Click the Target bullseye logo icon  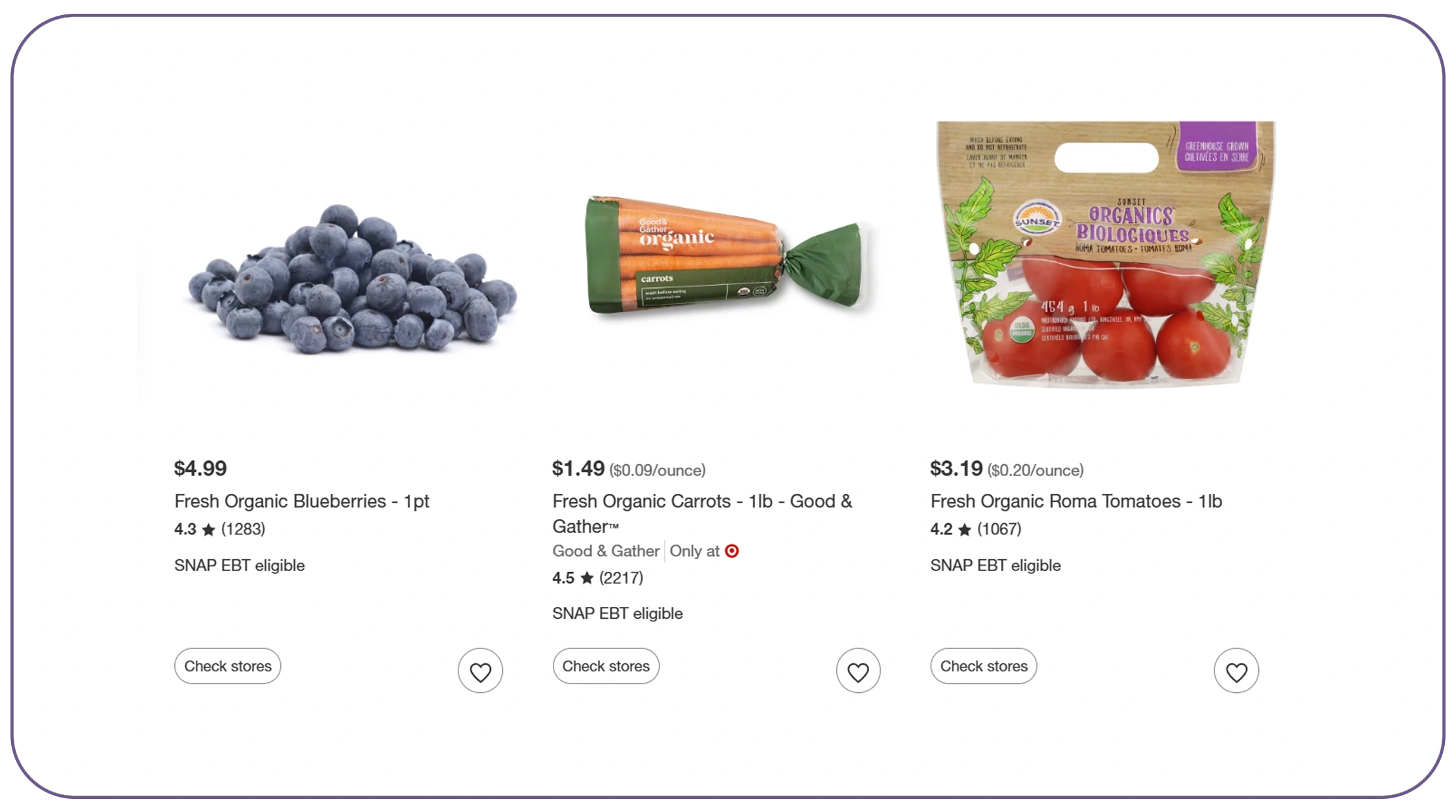732,551
